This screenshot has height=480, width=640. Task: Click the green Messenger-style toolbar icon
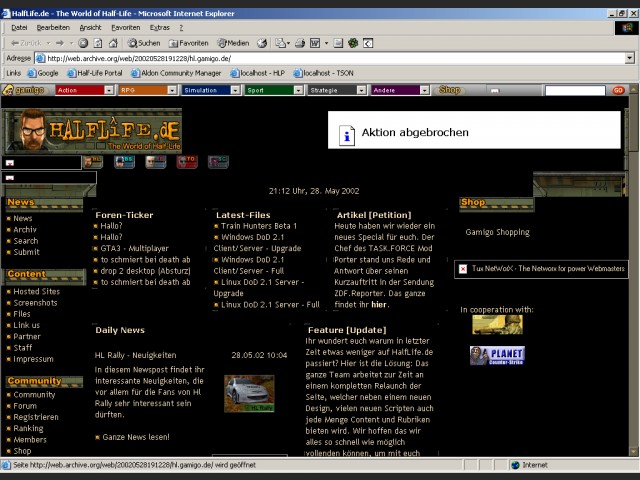coord(353,43)
